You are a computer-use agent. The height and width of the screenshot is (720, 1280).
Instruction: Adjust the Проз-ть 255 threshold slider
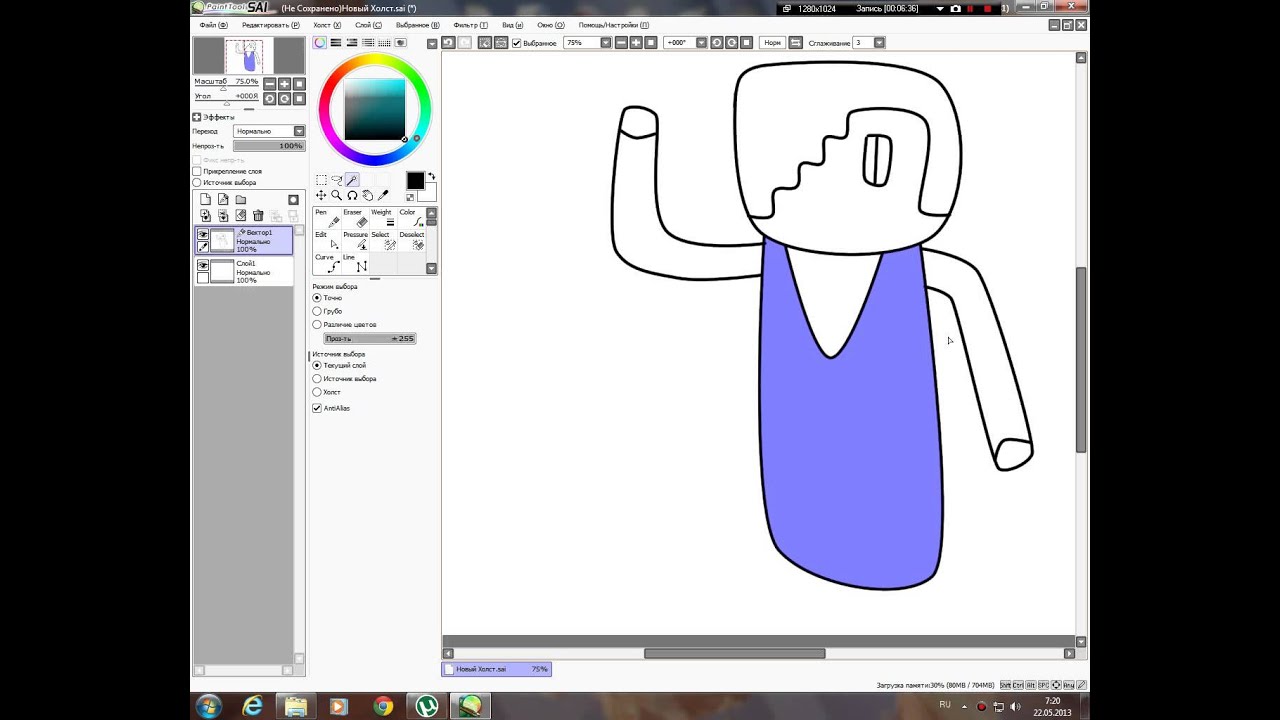click(369, 339)
